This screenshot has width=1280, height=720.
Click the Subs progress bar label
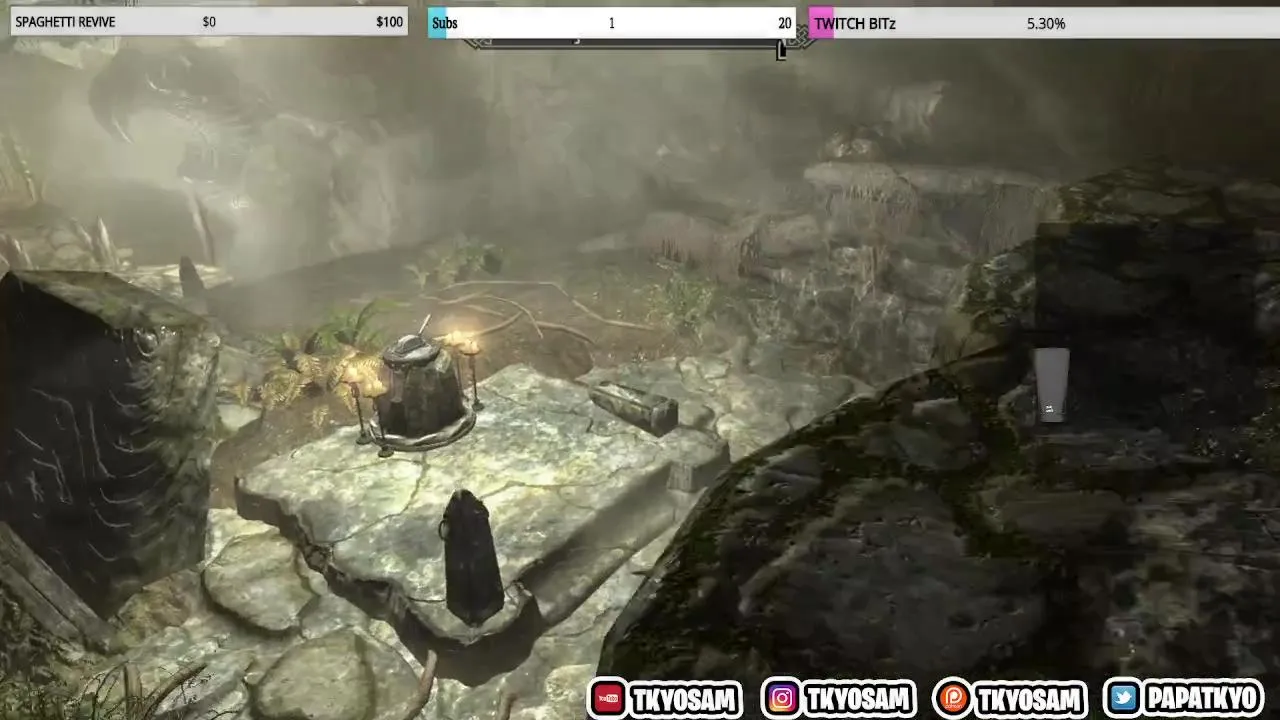[x=445, y=23]
